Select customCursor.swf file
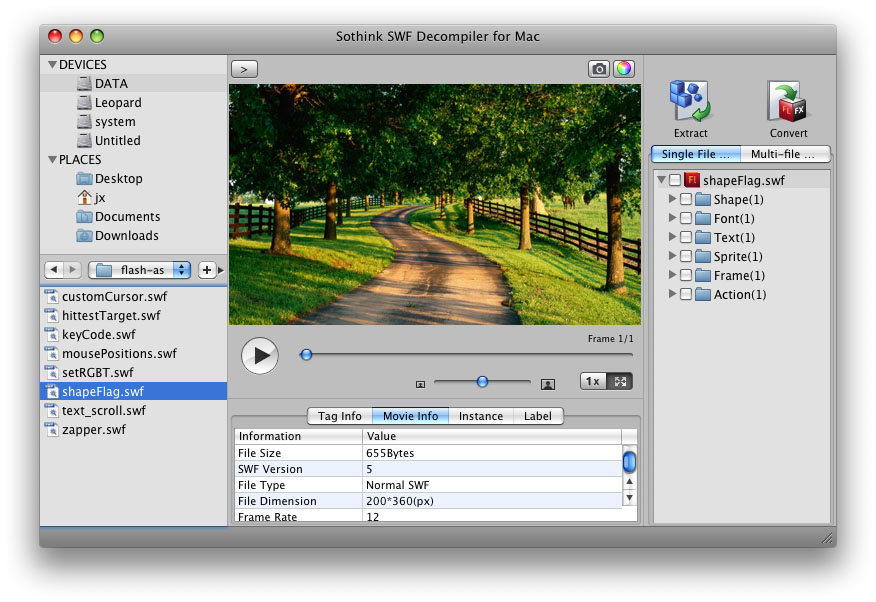The image size is (876, 602). 134,297
